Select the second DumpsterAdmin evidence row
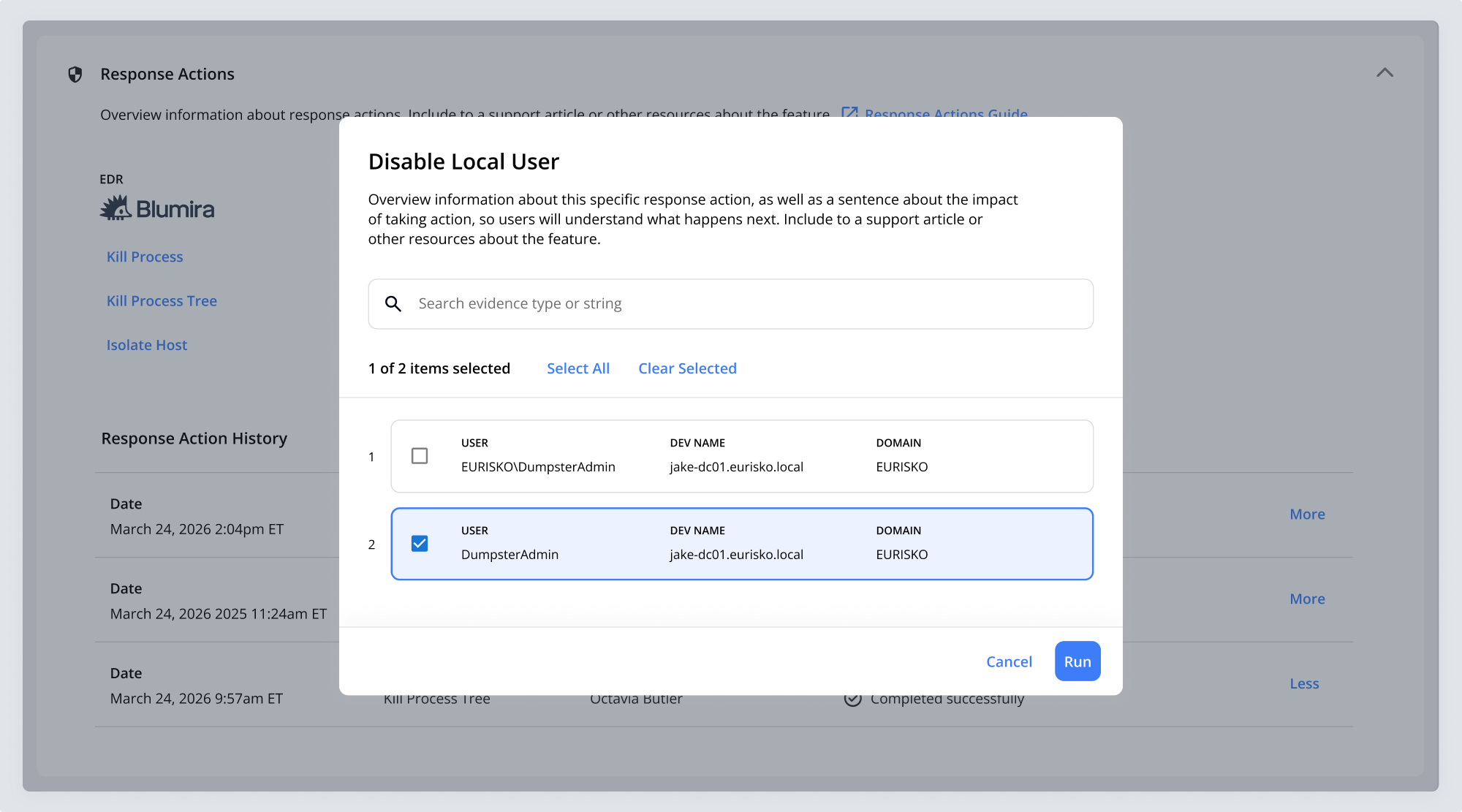 point(742,544)
